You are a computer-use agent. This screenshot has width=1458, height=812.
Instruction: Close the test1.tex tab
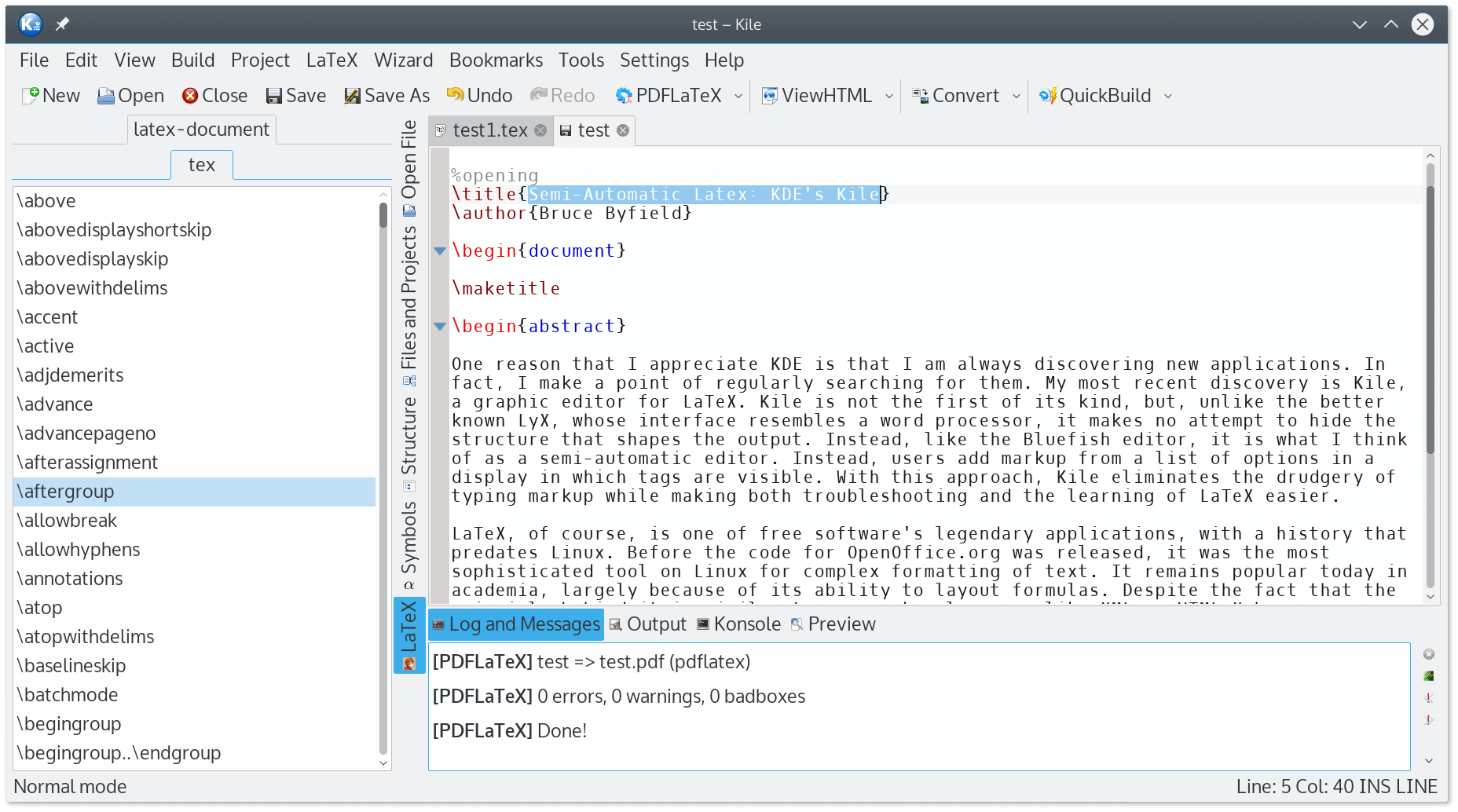[x=540, y=130]
